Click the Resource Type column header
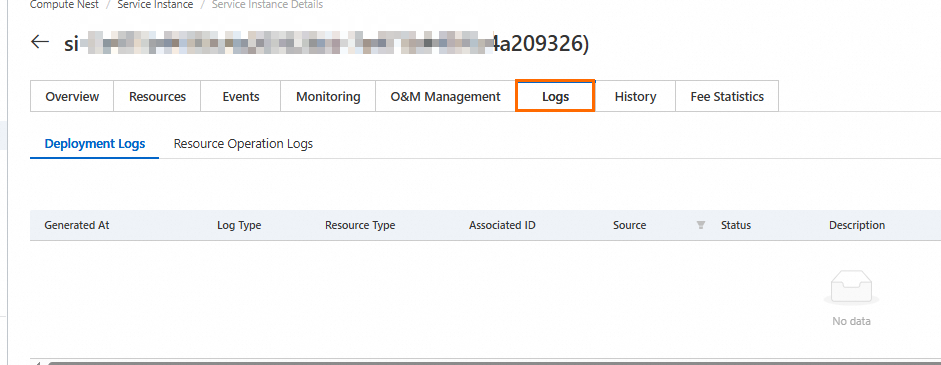Viewport: 941px width, 365px height. point(360,226)
